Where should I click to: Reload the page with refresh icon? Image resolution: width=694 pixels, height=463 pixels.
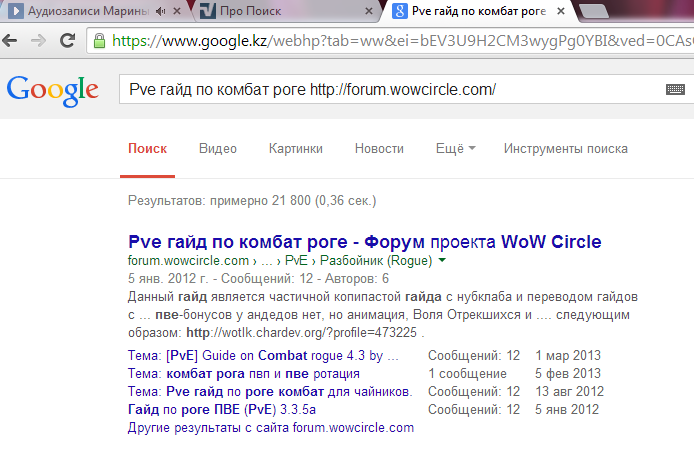[67, 41]
